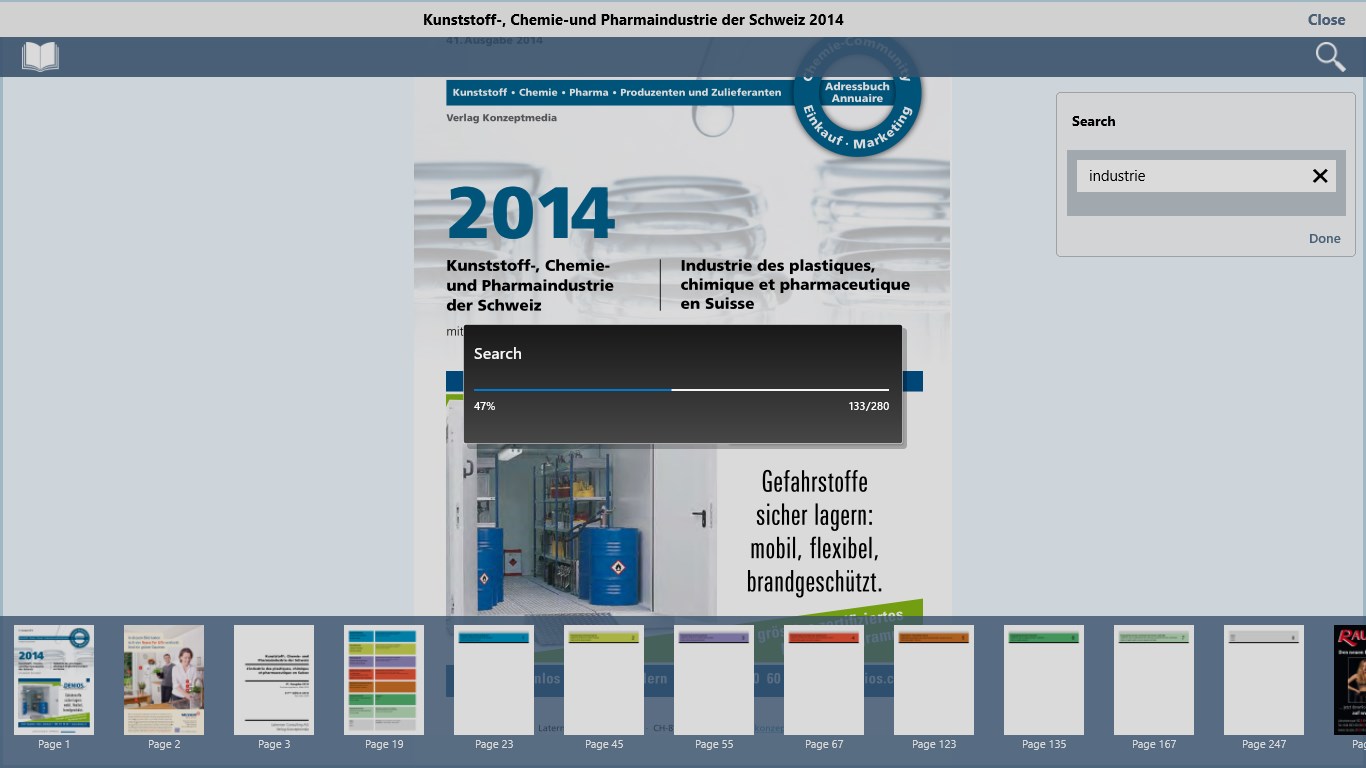Click the 'Gefahrstoffe sicher lagern' ad text
Screen dimensions: 1366x768
(x=814, y=531)
